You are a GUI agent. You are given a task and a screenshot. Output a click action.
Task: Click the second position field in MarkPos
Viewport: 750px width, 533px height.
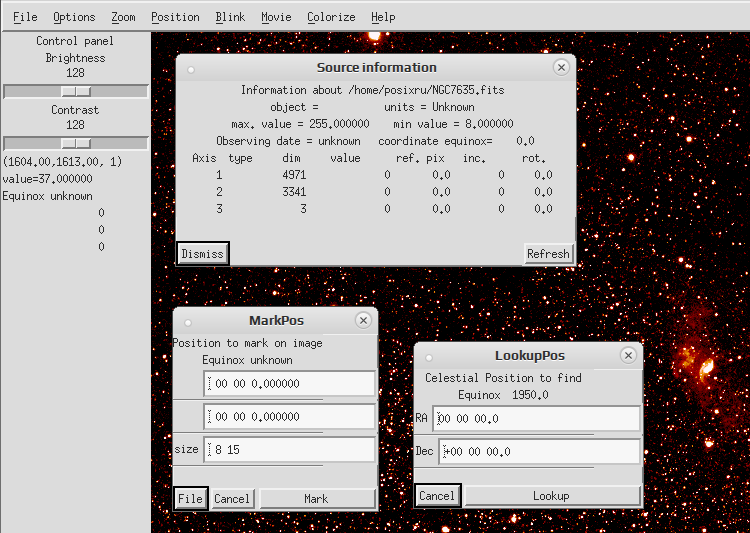(x=289, y=417)
